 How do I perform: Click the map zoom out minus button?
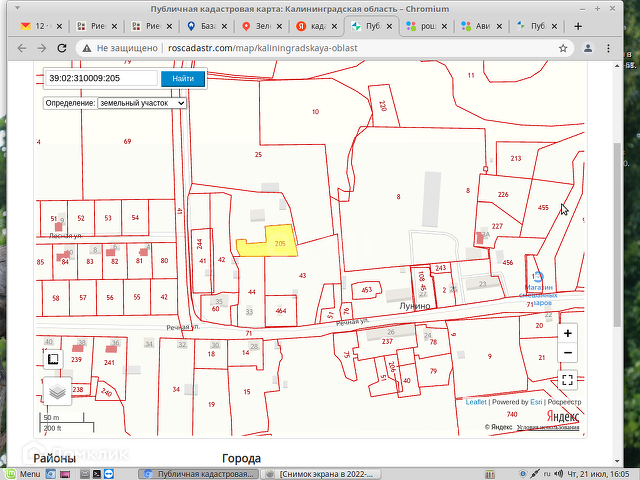click(568, 353)
